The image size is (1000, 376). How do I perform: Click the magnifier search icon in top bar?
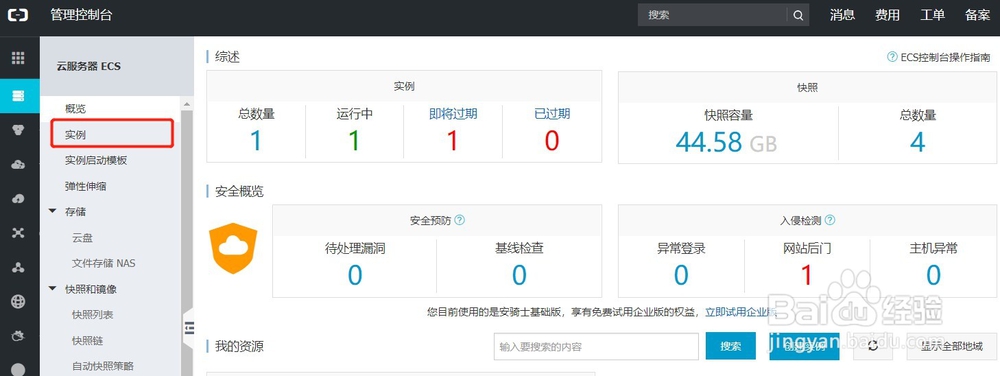click(798, 15)
